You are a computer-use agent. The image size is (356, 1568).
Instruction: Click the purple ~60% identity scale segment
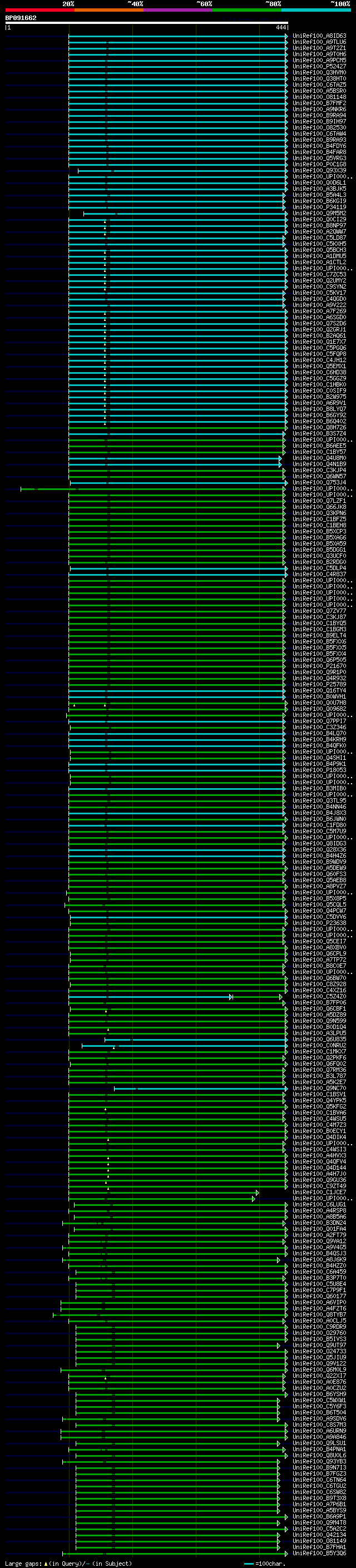pos(177,10)
